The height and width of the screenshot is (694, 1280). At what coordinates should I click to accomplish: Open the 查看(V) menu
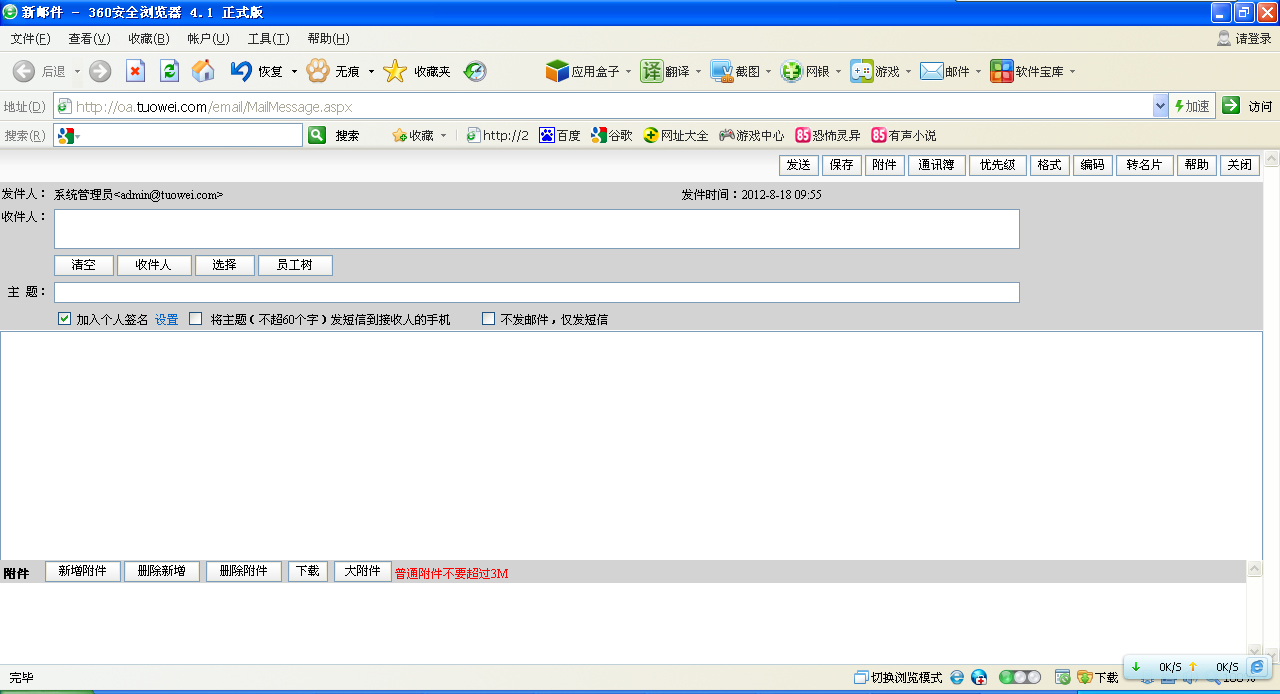point(89,39)
